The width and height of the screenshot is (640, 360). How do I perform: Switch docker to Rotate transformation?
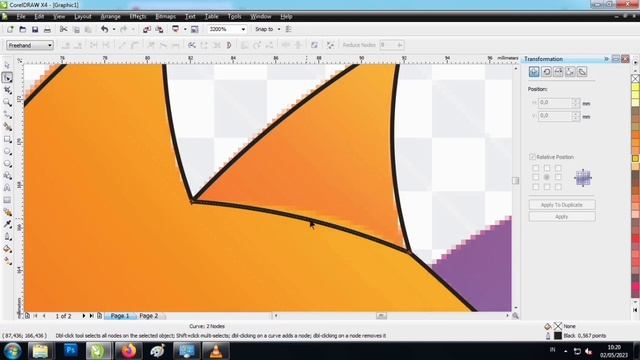coord(546,72)
